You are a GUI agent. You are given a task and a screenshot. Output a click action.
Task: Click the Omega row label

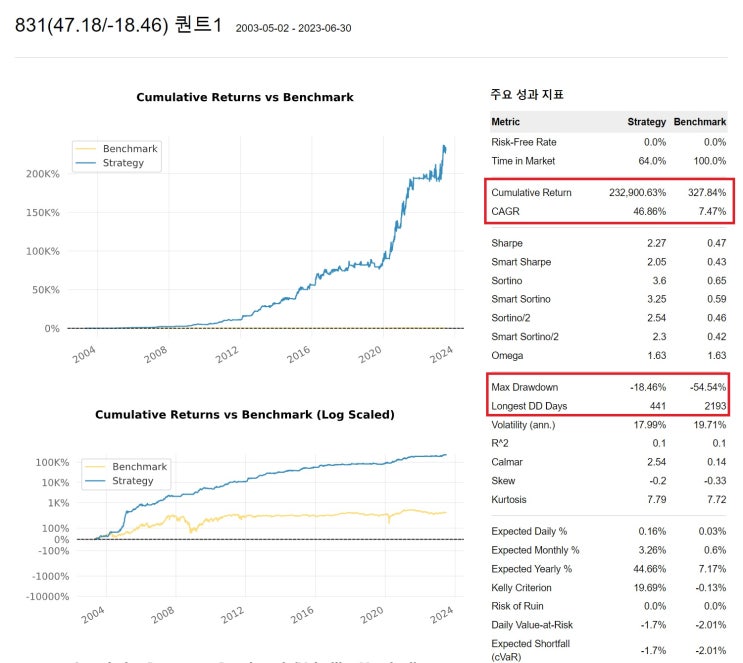click(507, 355)
